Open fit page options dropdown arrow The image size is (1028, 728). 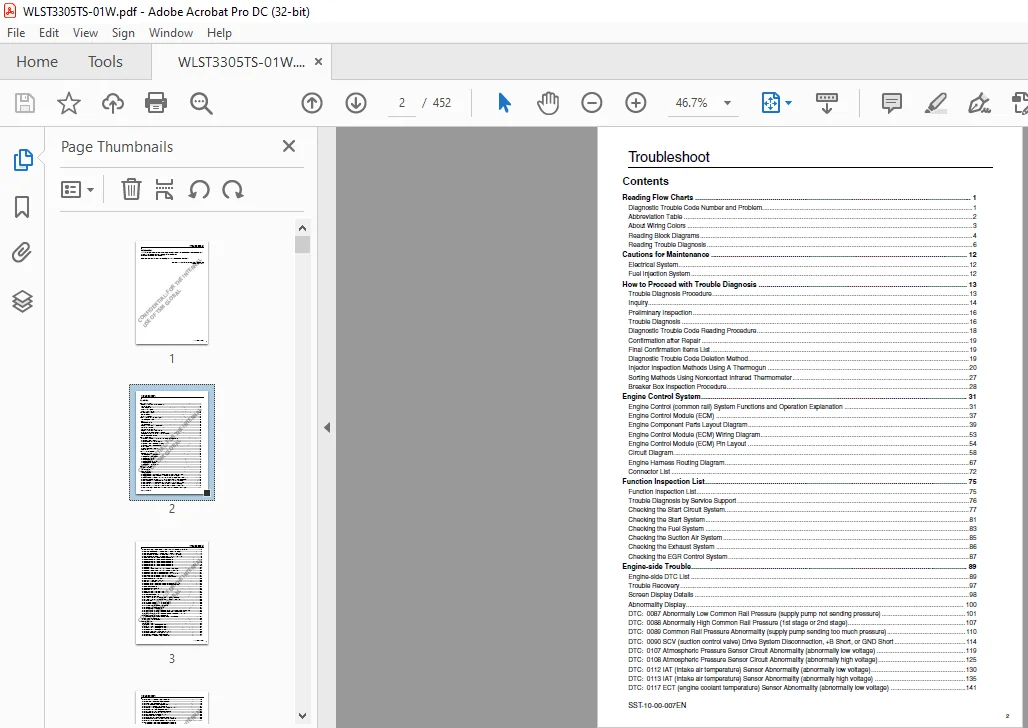[x=789, y=103]
